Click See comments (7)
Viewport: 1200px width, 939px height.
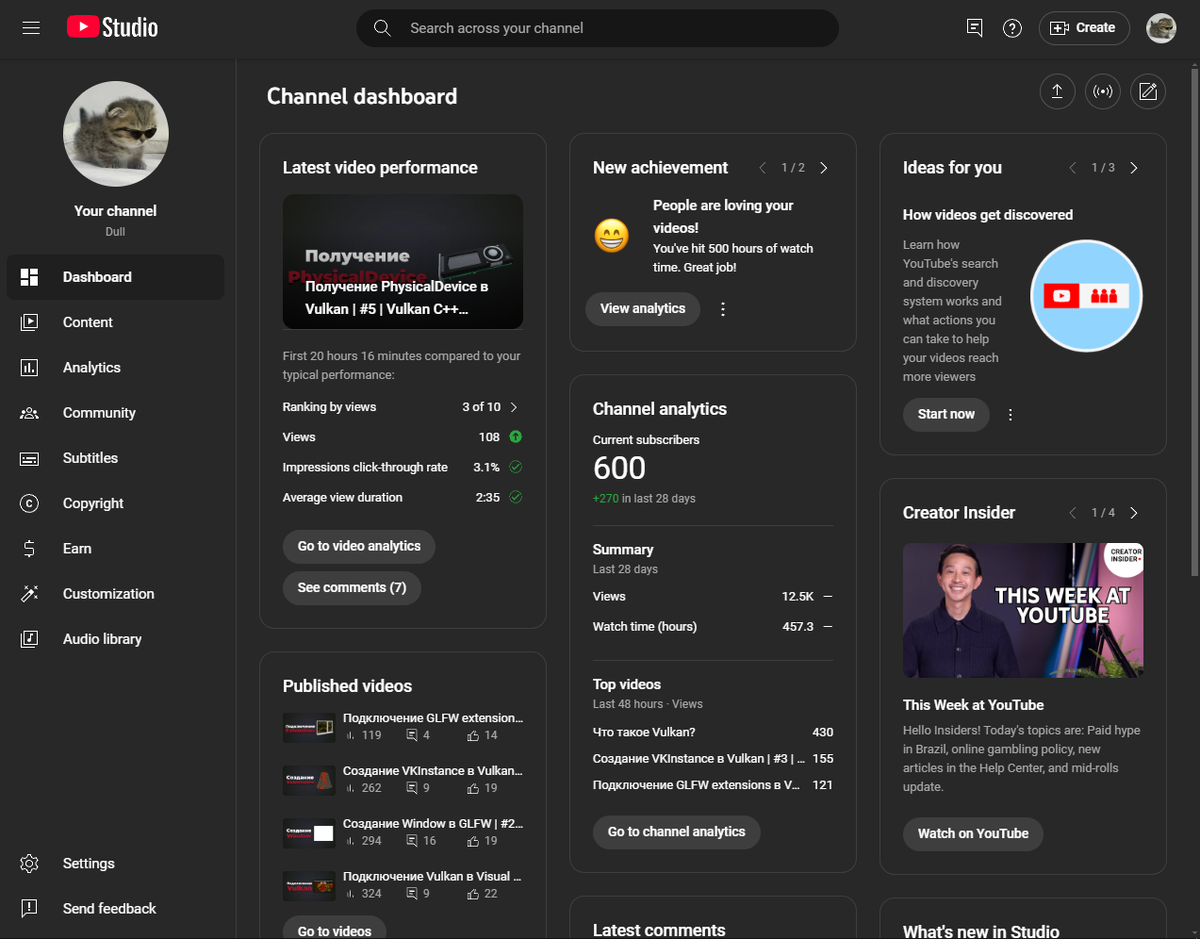tap(352, 587)
